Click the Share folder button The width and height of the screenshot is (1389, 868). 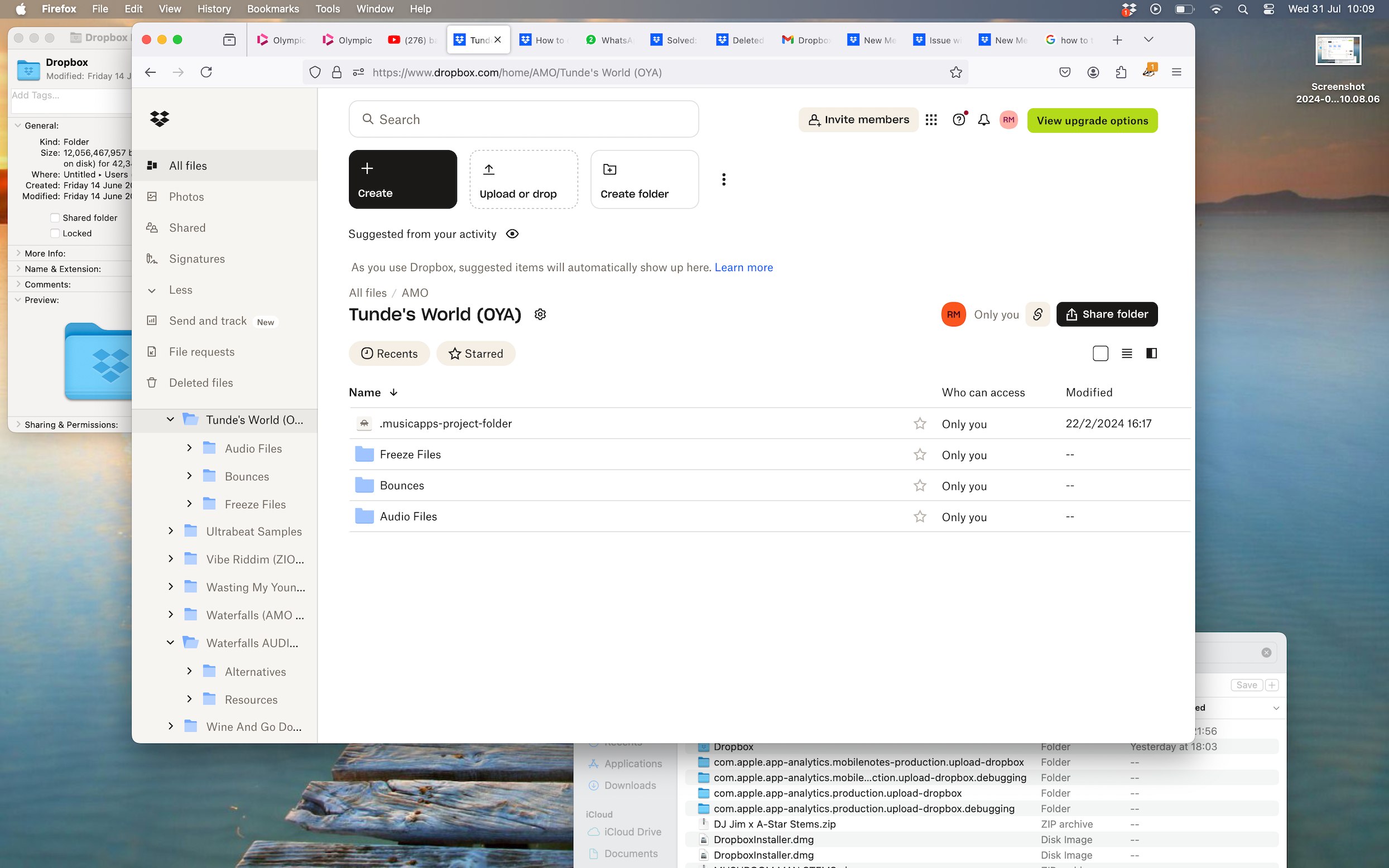pyautogui.click(x=1107, y=315)
